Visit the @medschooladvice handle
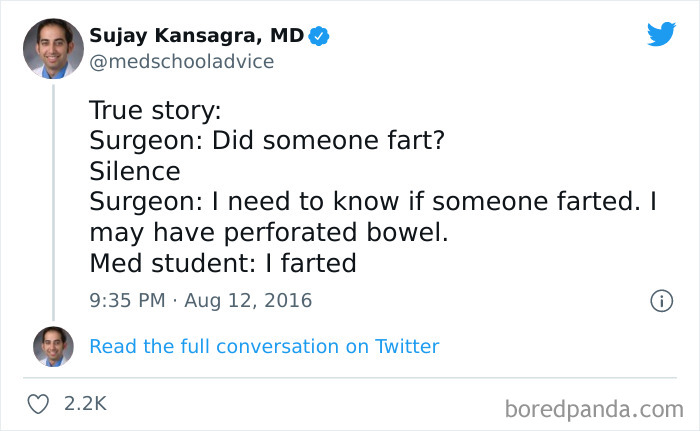This screenshot has width=700, height=431. point(181,62)
